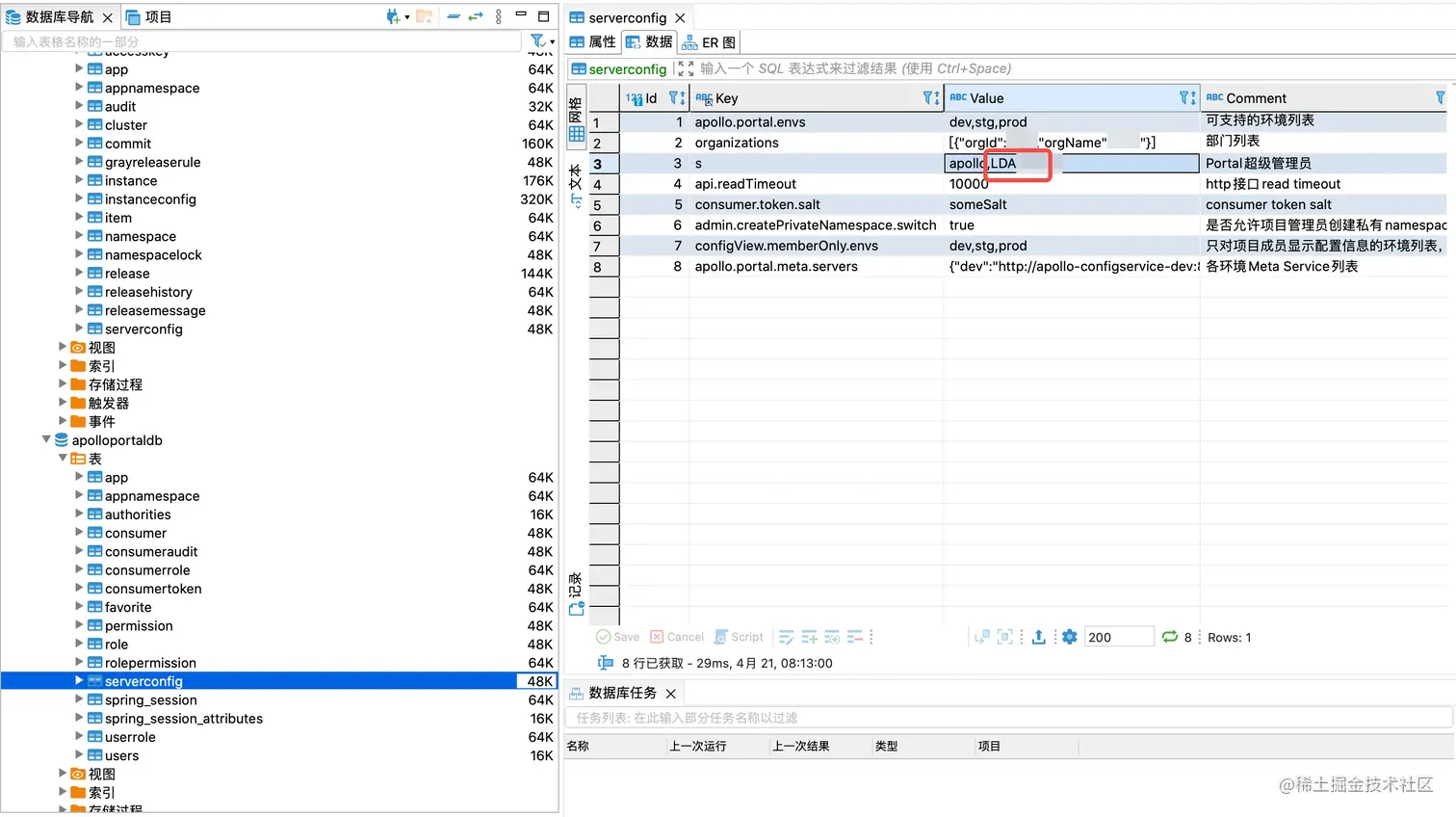
Task: Click the fetch size field showing 200
Action: tap(1119, 637)
